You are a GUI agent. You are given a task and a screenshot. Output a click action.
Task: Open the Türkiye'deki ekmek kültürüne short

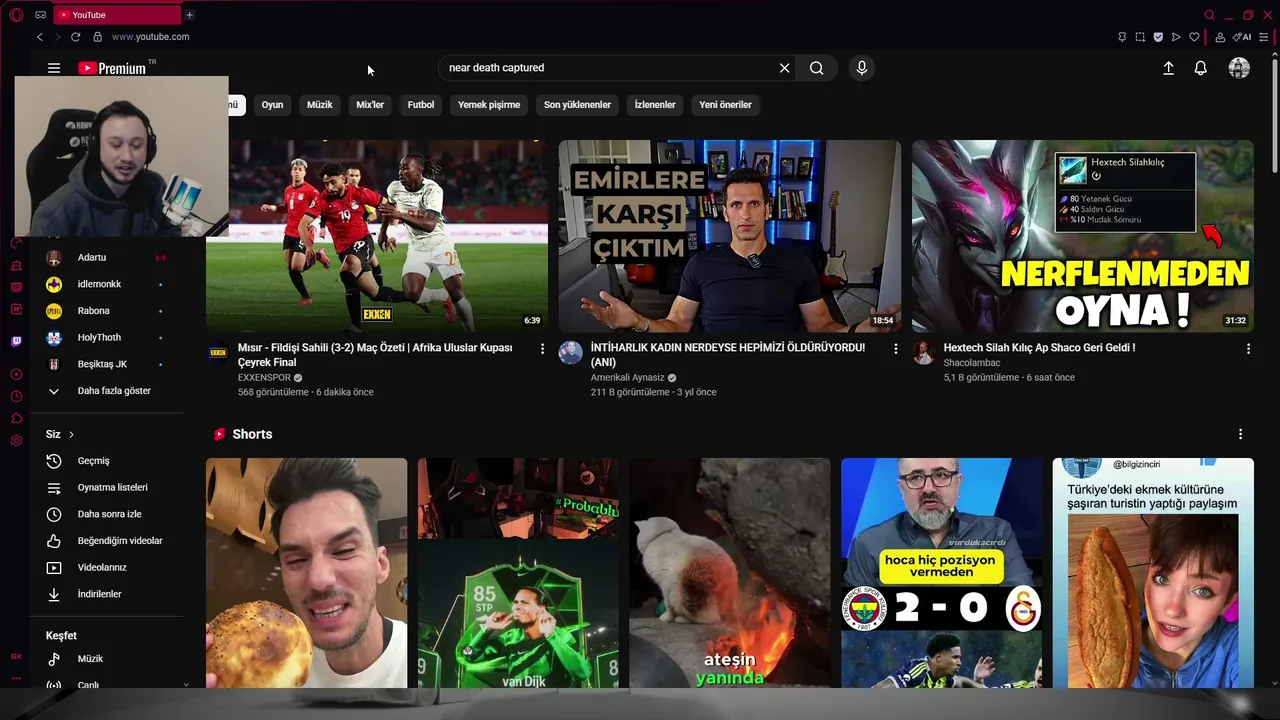tap(1153, 573)
